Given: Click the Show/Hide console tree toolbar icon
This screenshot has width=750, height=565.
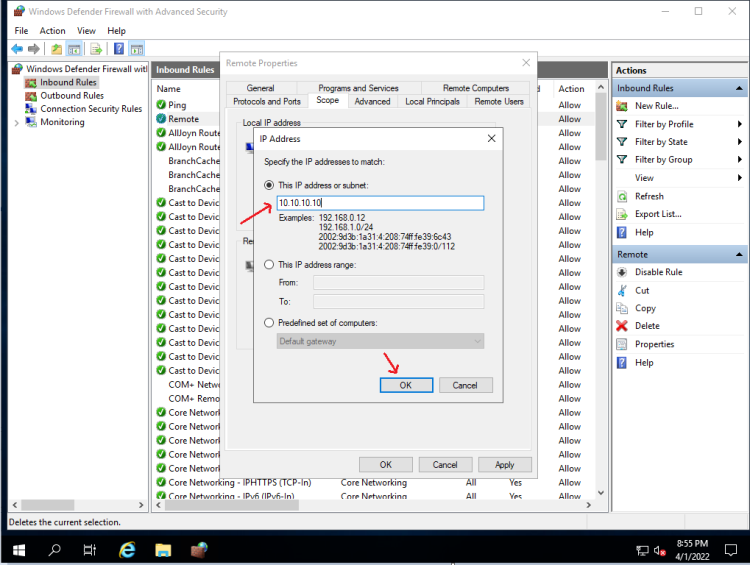Looking at the screenshot, I should (x=74, y=49).
